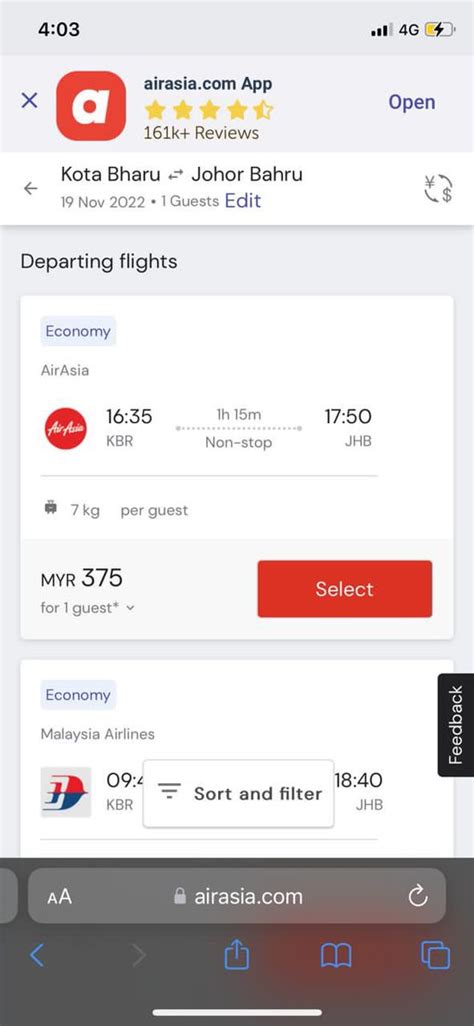474x1026 pixels.
Task: Show all open Safari tabs
Action: [435, 955]
